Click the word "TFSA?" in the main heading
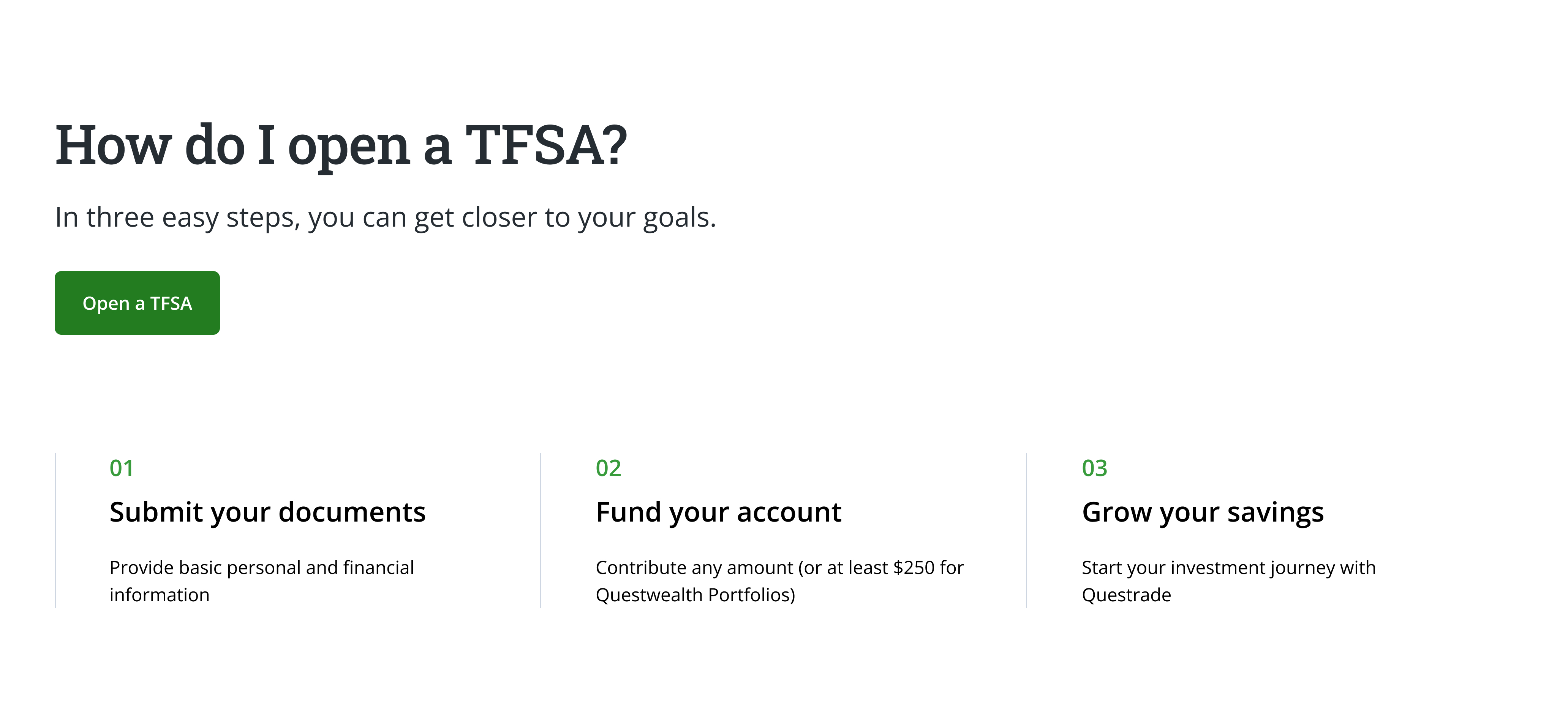Image resolution: width=1568 pixels, height=722 pixels. click(546, 145)
